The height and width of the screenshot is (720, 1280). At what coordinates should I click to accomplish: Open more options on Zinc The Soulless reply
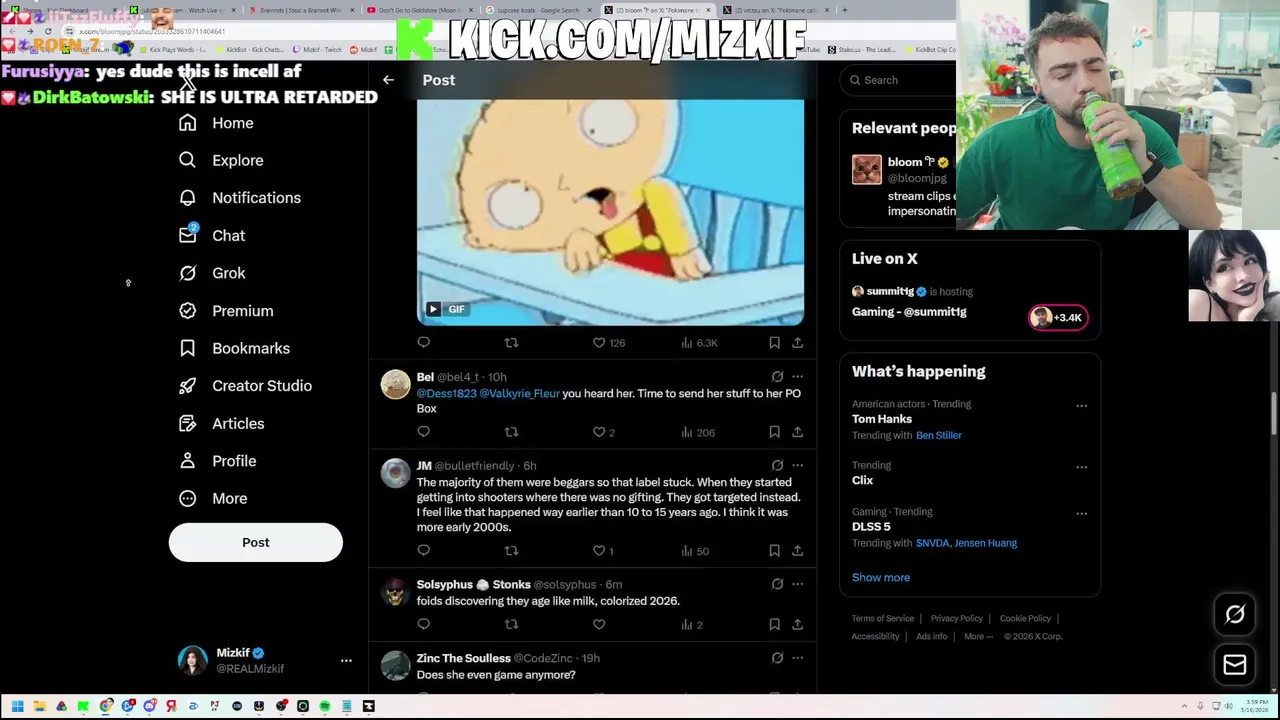pos(797,658)
